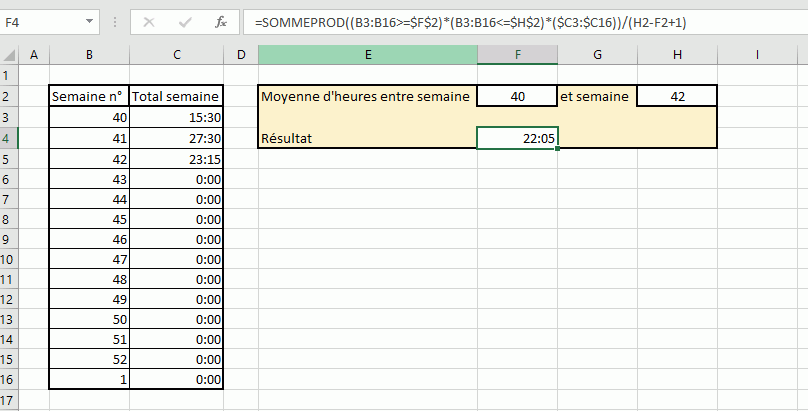
Task: Cancel the formula edit with the X icon
Action: (149, 23)
